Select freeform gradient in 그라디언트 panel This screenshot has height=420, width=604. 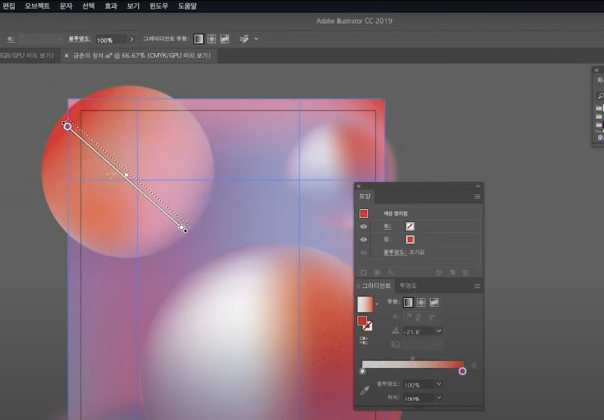(434, 302)
